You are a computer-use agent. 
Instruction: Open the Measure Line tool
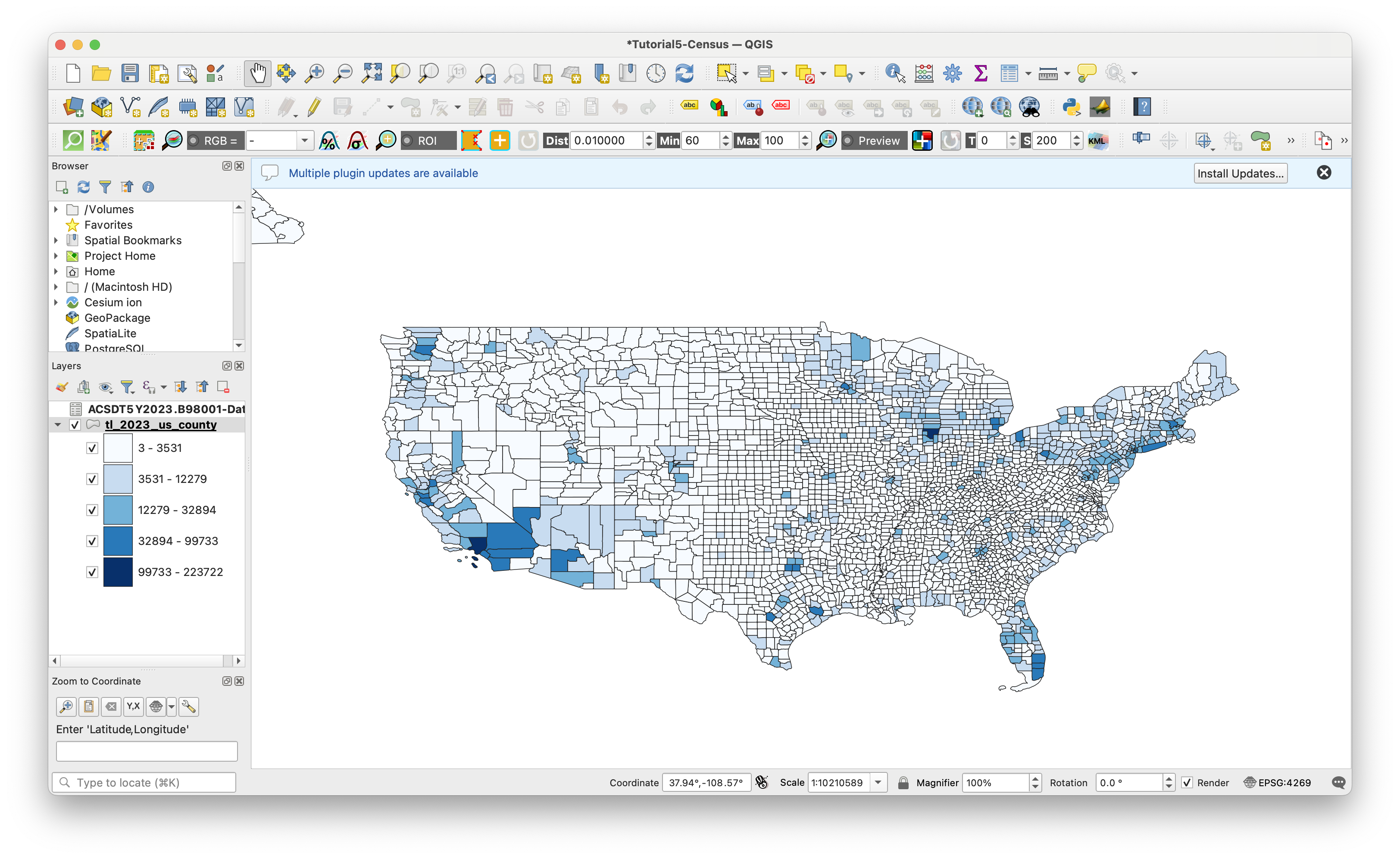(1049, 73)
